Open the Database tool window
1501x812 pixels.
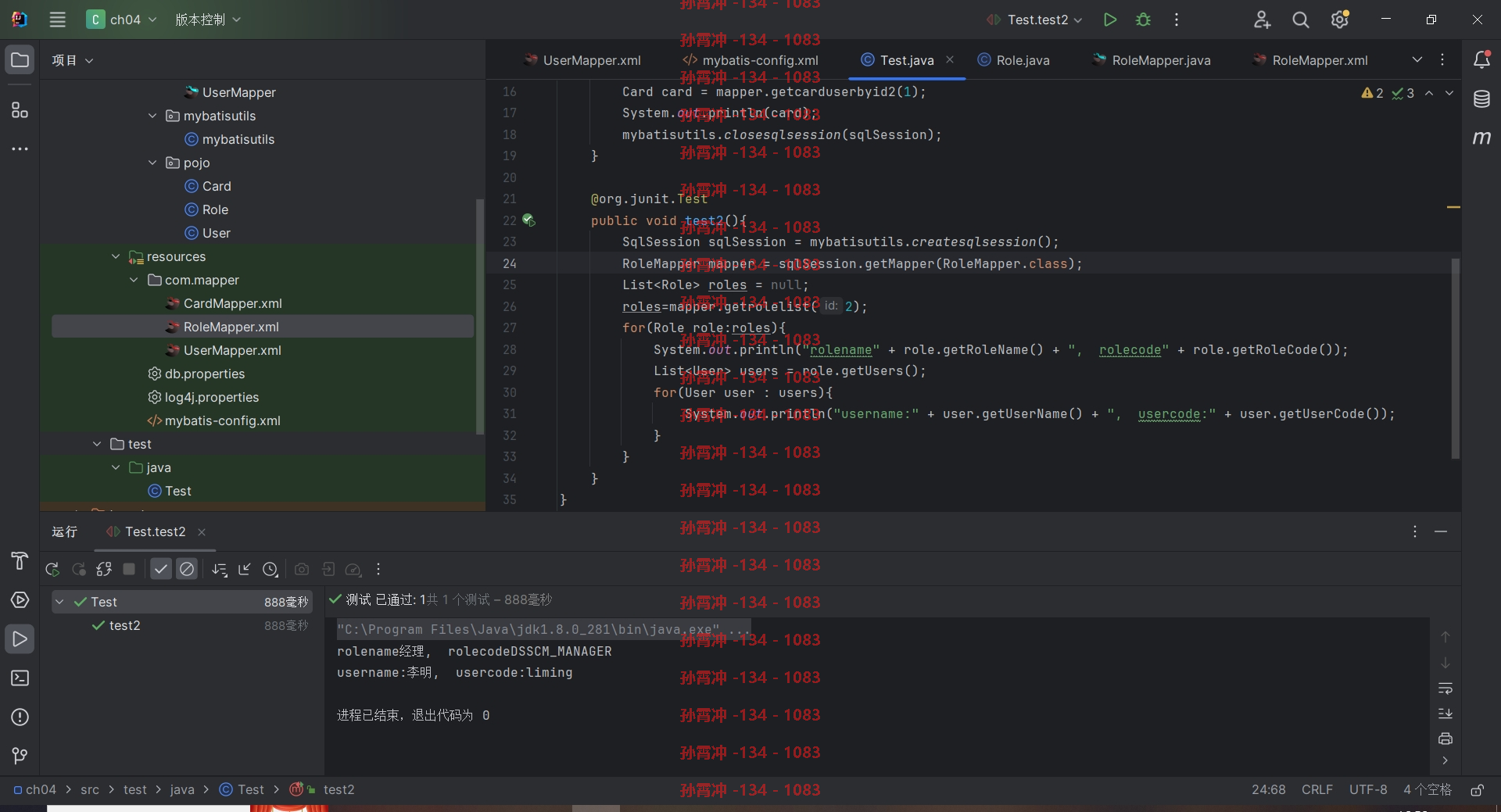tap(1481, 99)
